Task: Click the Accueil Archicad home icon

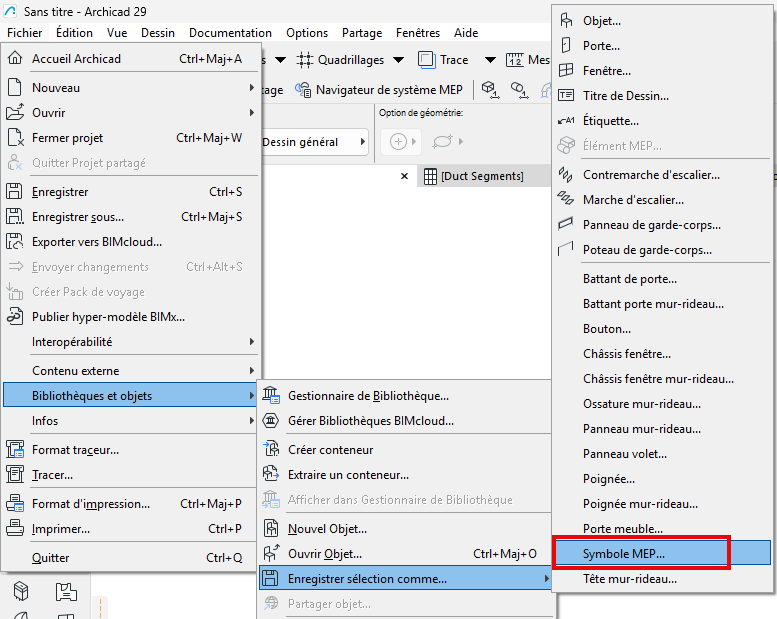Action: coord(15,58)
